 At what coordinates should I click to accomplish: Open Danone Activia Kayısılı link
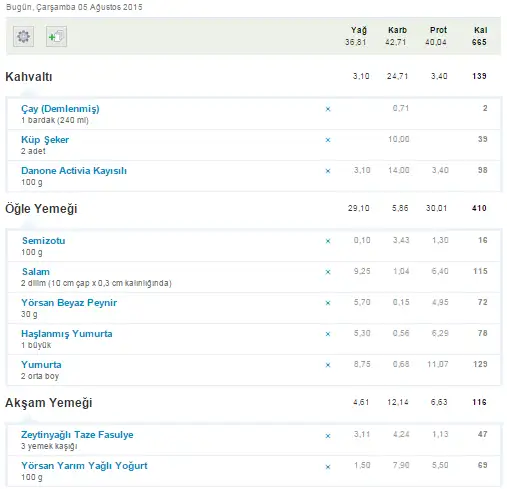coord(74,171)
